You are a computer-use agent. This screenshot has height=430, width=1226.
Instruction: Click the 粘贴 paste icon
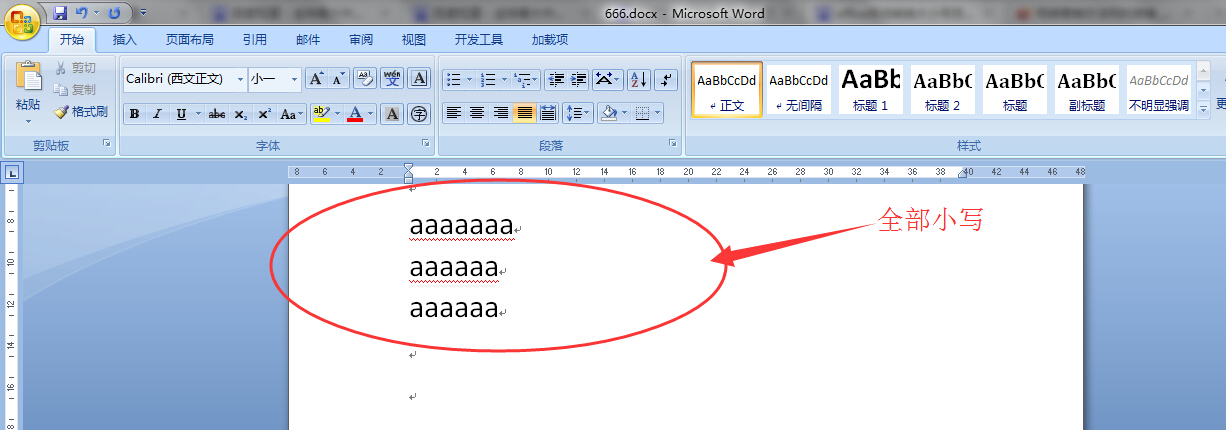[29, 77]
